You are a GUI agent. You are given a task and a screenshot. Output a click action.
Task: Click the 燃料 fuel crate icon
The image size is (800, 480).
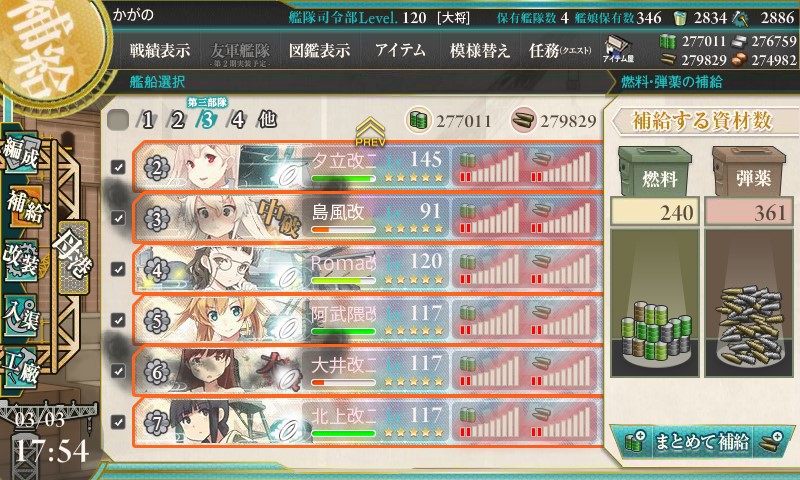(655, 171)
